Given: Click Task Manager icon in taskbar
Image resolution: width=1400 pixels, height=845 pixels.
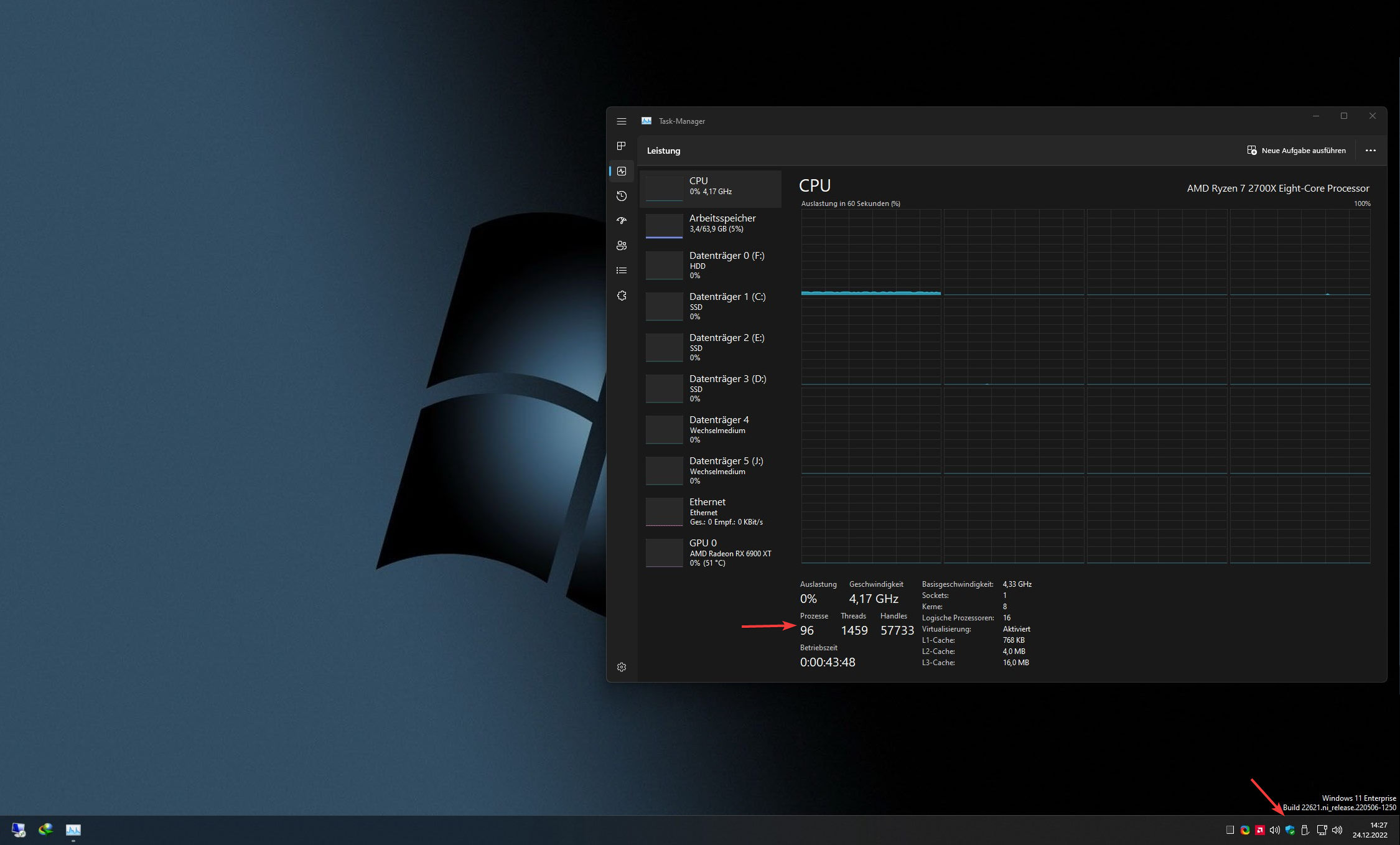Looking at the screenshot, I should tap(73, 830).
